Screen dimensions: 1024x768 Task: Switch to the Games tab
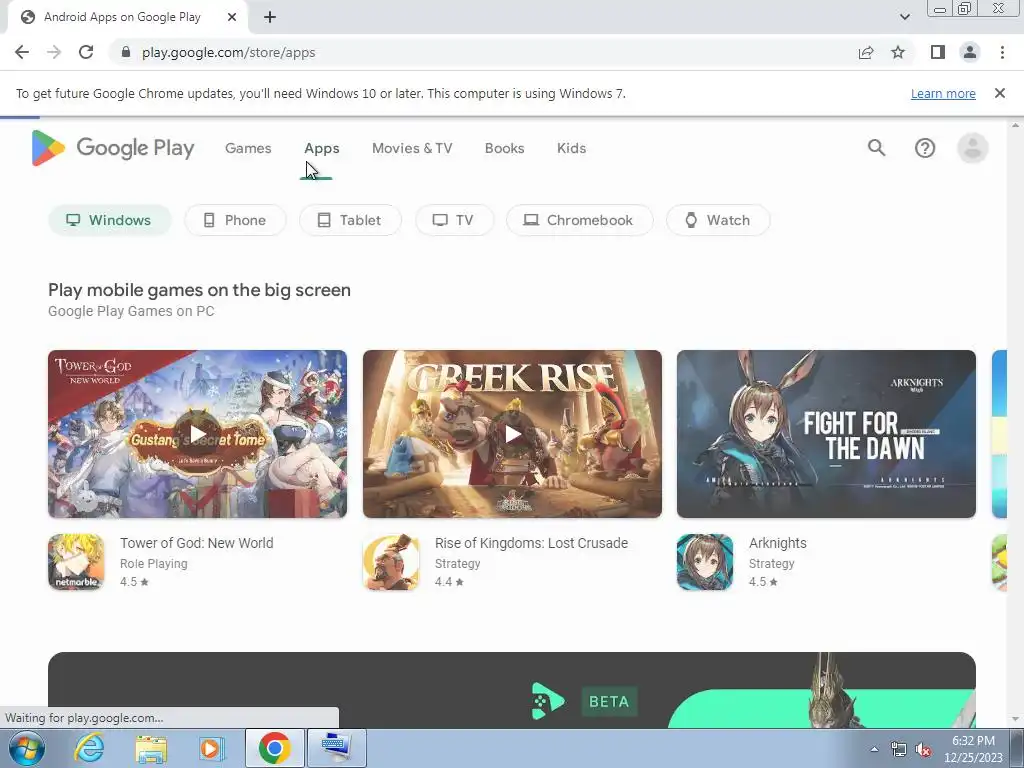(248, 148)
